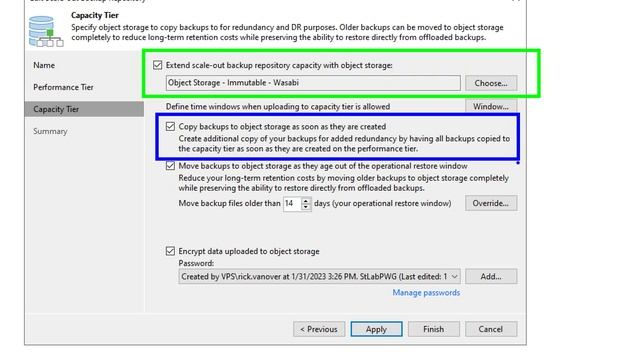Switch to the Performance Tier step
This screenshot has width=640, height=360.
coord(63,87)
